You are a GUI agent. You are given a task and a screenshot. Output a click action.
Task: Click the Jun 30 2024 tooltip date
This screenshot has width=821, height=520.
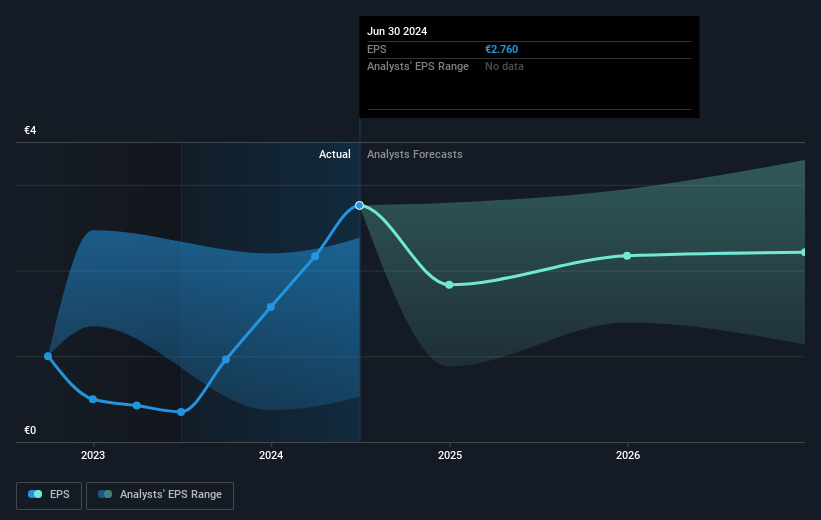pyautogui.click(x=397, y=31)
